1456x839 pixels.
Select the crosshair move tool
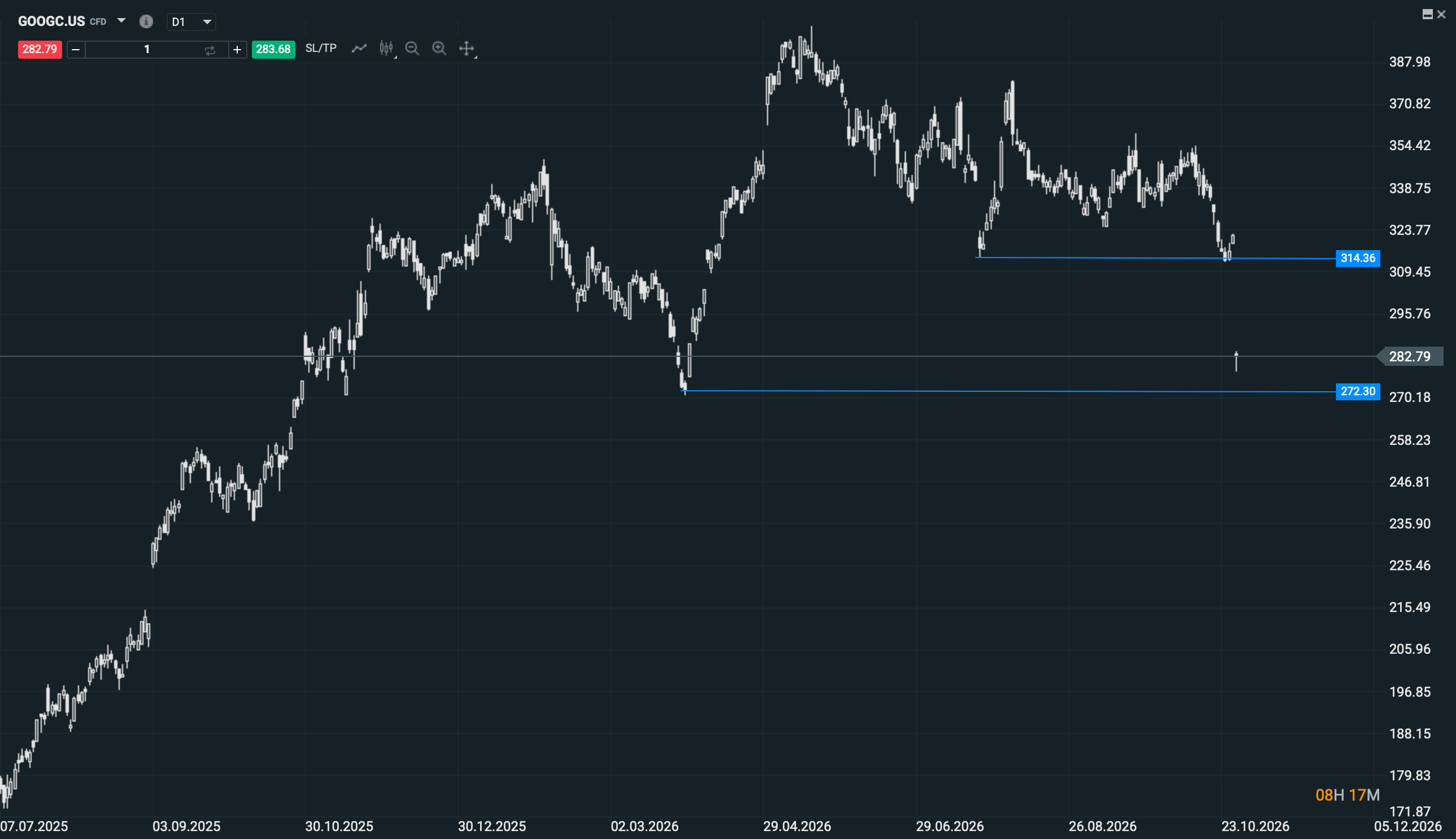tap(467, 49)
